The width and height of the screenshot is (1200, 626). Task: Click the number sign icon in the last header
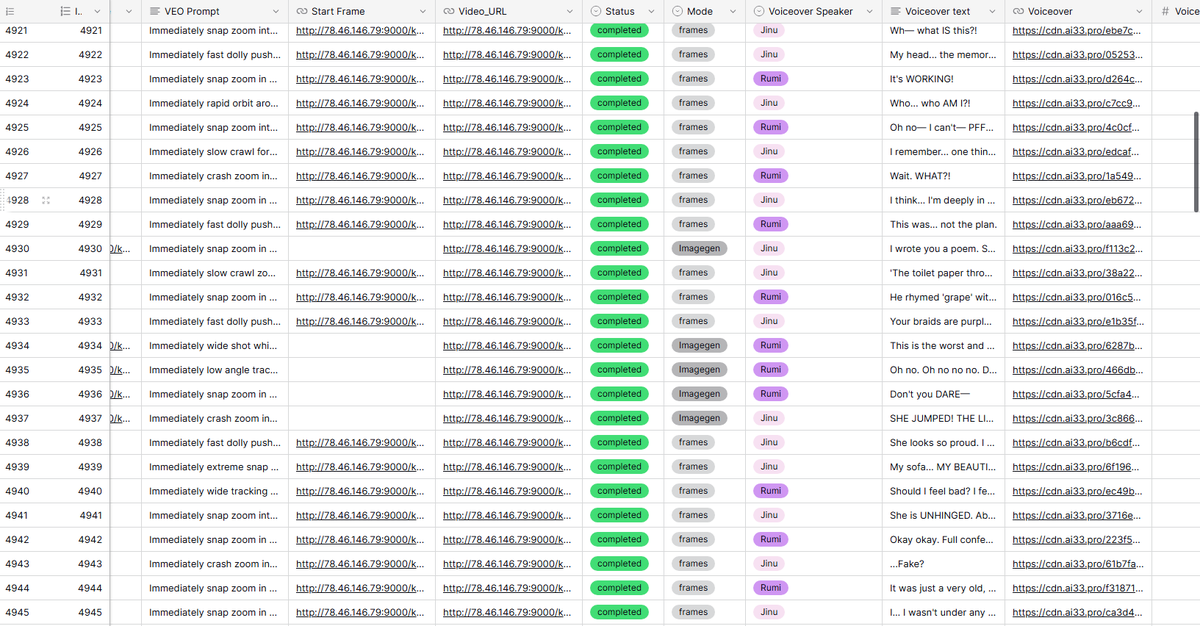pos(1167,11)
